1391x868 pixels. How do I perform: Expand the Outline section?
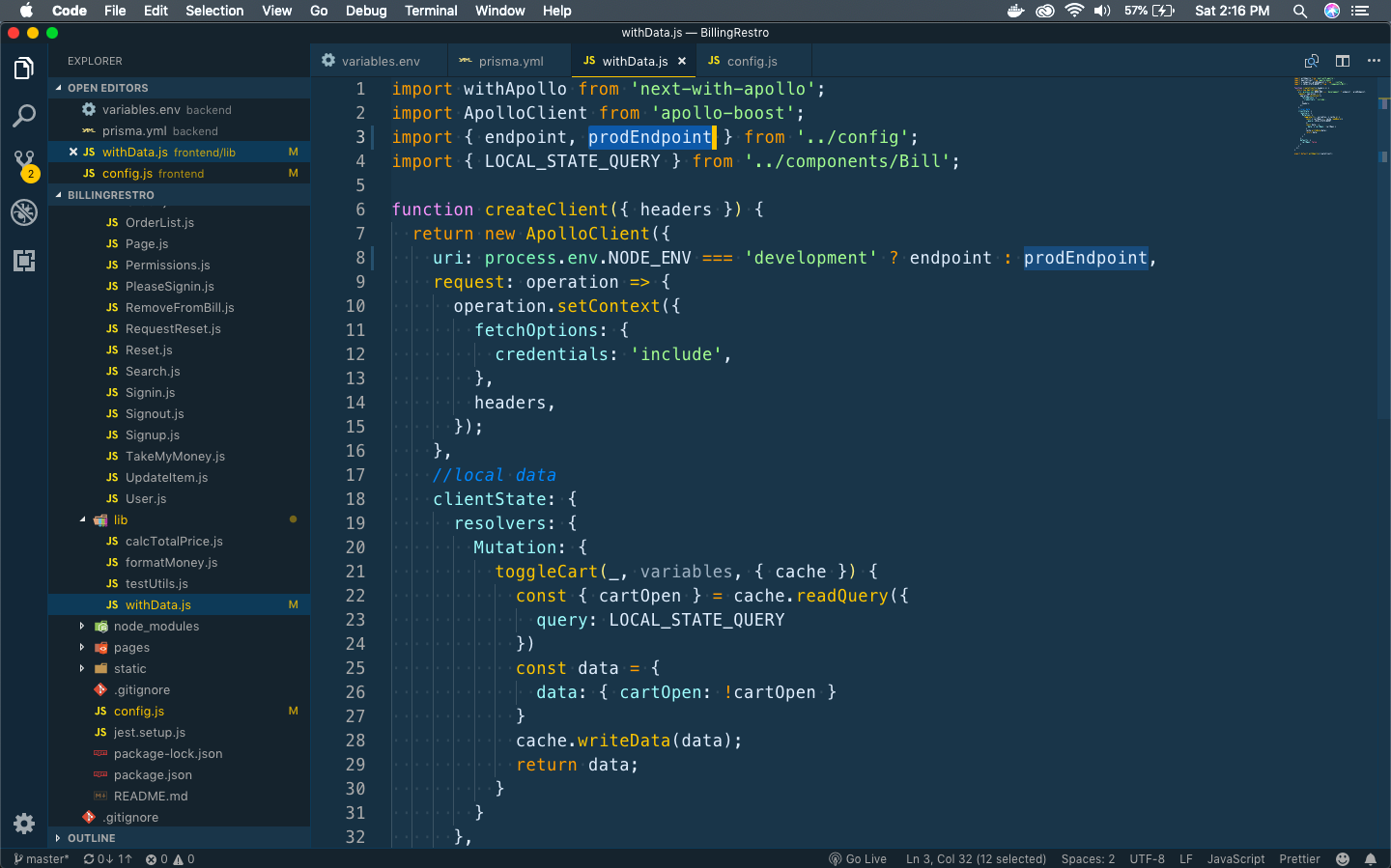(179, 838)
